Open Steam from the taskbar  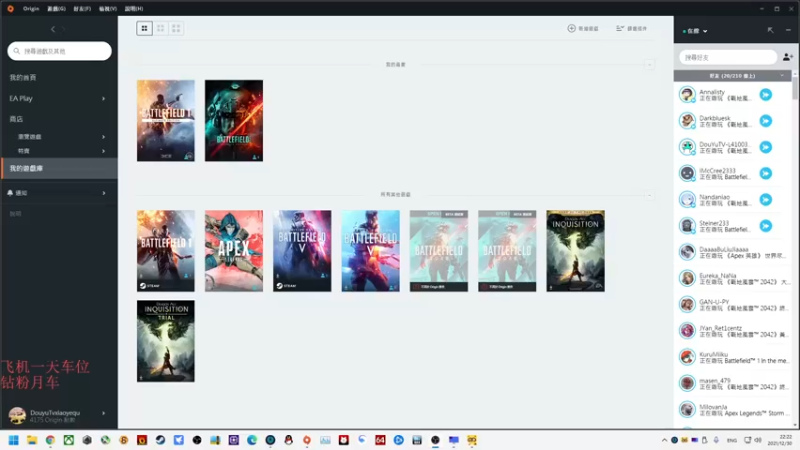pyautogui.click(x=160, y=440)
